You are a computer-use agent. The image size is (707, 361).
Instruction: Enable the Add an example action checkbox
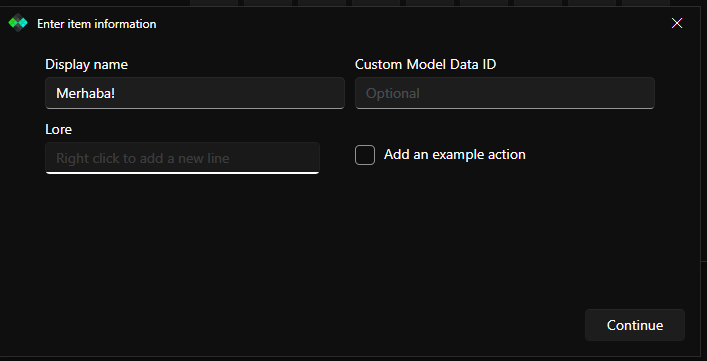coord(365,155)
